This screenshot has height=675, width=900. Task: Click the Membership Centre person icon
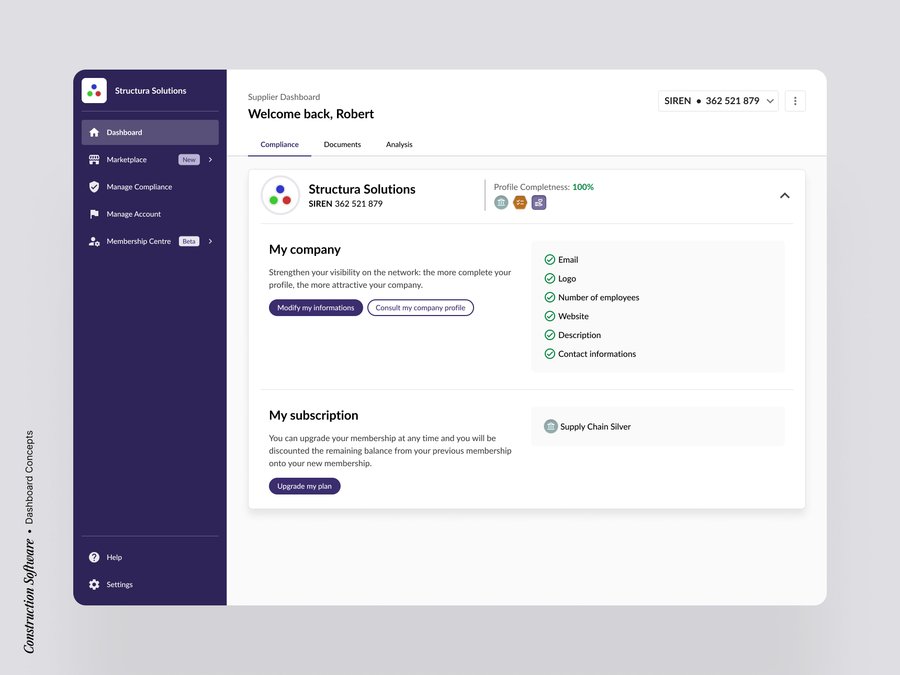click(x=94, y=241)
